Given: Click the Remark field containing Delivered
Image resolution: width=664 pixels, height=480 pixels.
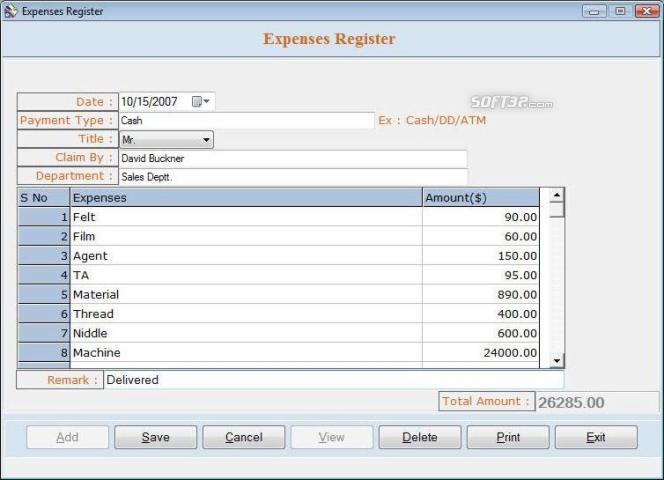Looking at the screenshot, I should (334, 380).
